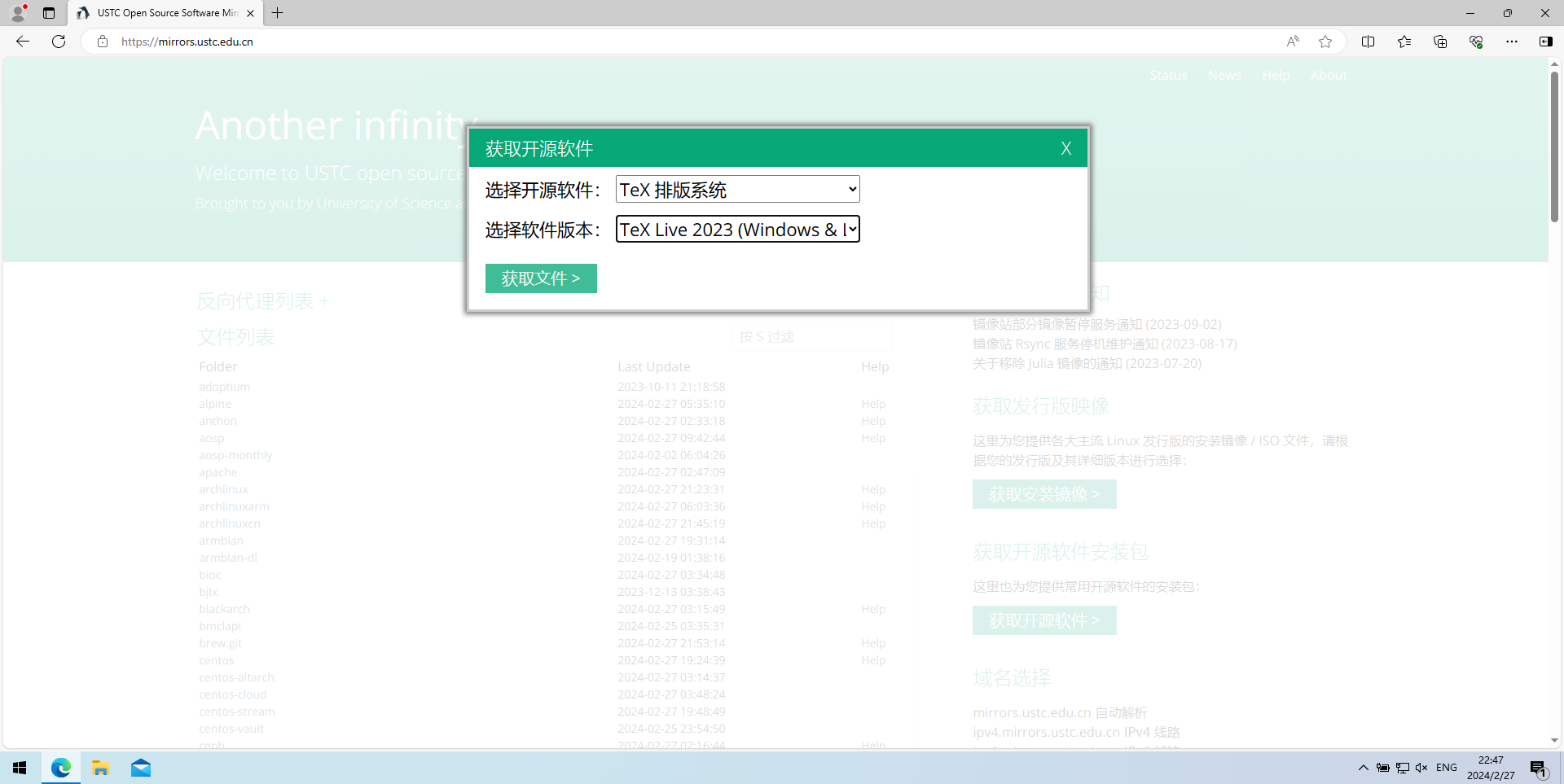Image resolution: width=1564 pixels, height=784 pixels.
Task: Open the Help nav item
Action: (x=1276, y=75)
